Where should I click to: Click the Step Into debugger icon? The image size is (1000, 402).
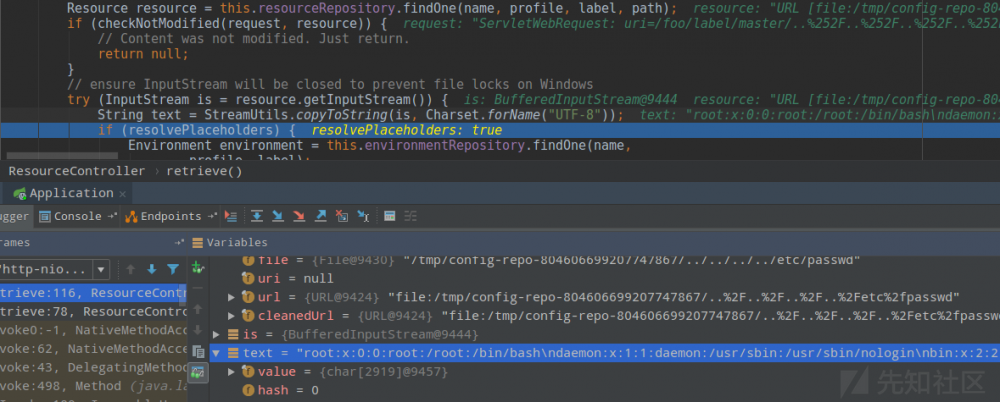click(x=278, y=216)
